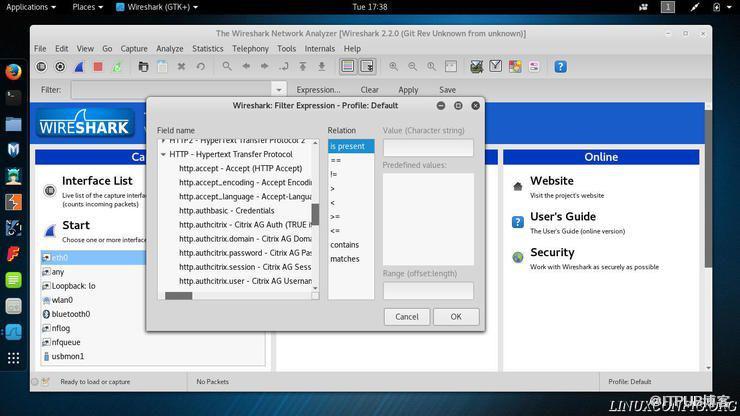
Task: Open the Analyze menu
Action: pyautogui.click(x=169, y=49)
